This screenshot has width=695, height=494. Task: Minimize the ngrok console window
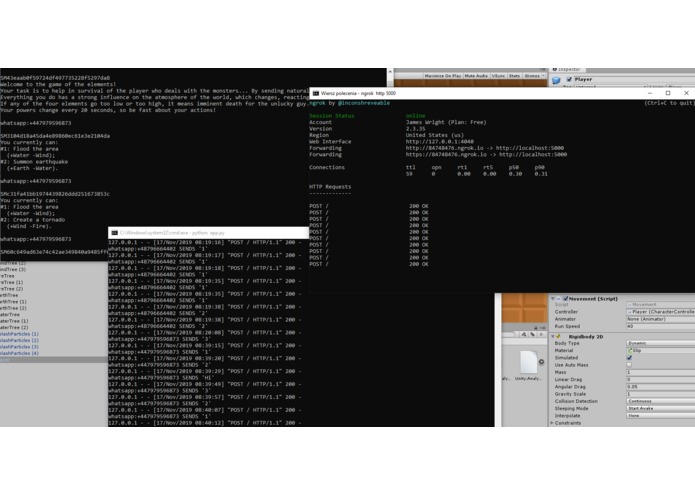650,93
